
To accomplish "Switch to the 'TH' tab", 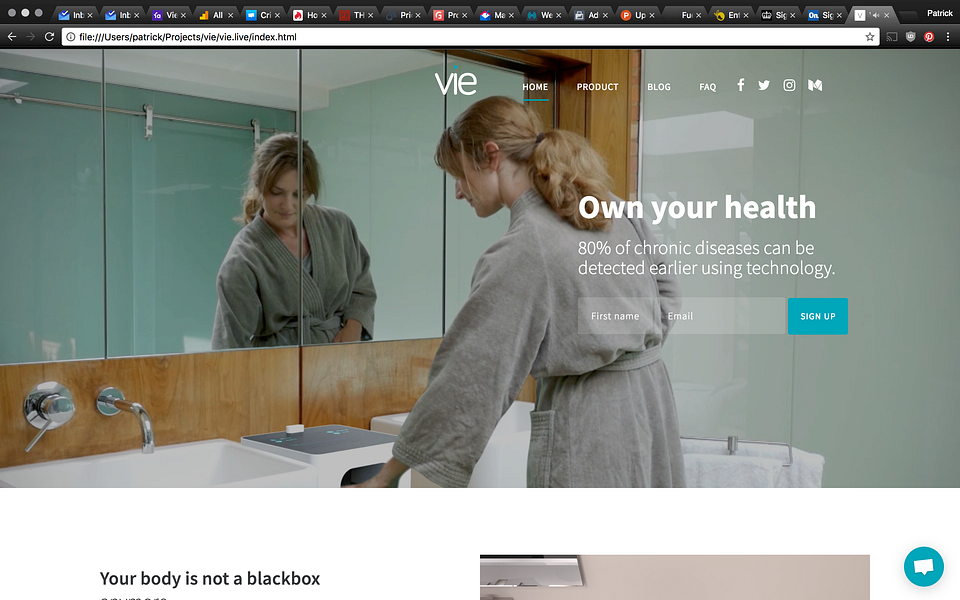I will pos(354,15).
